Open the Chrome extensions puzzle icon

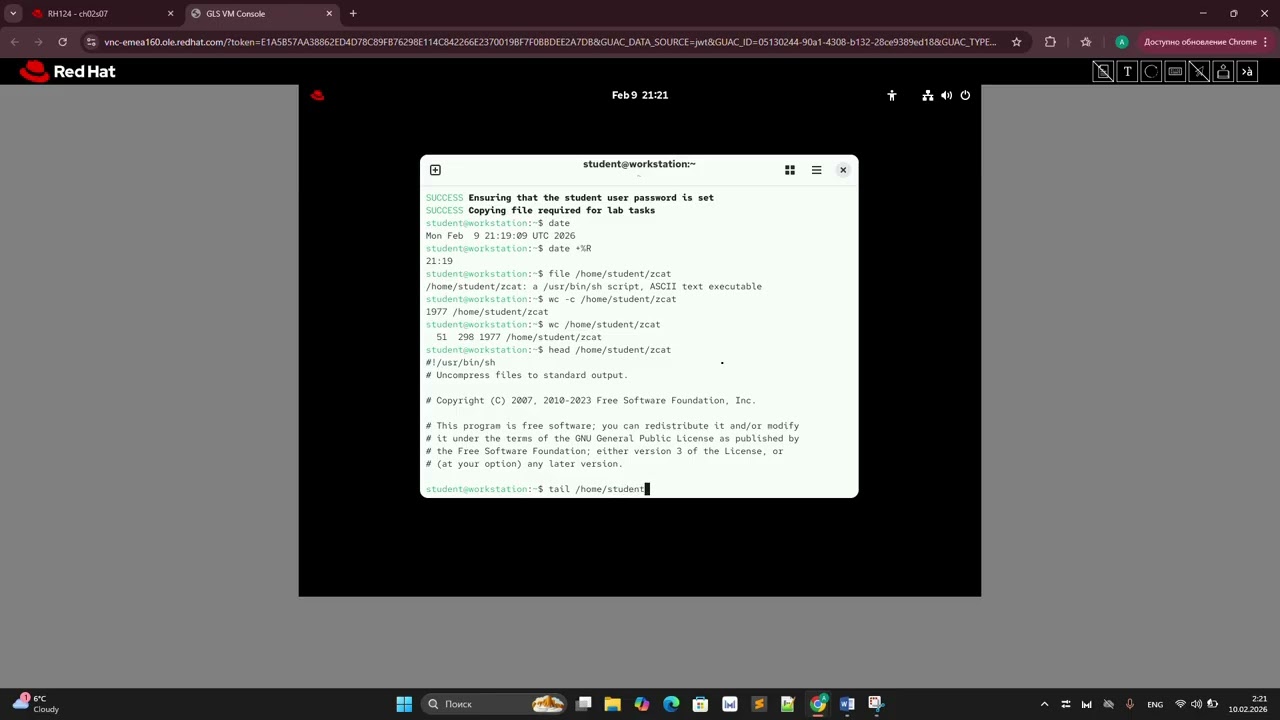coord(1050,42)
